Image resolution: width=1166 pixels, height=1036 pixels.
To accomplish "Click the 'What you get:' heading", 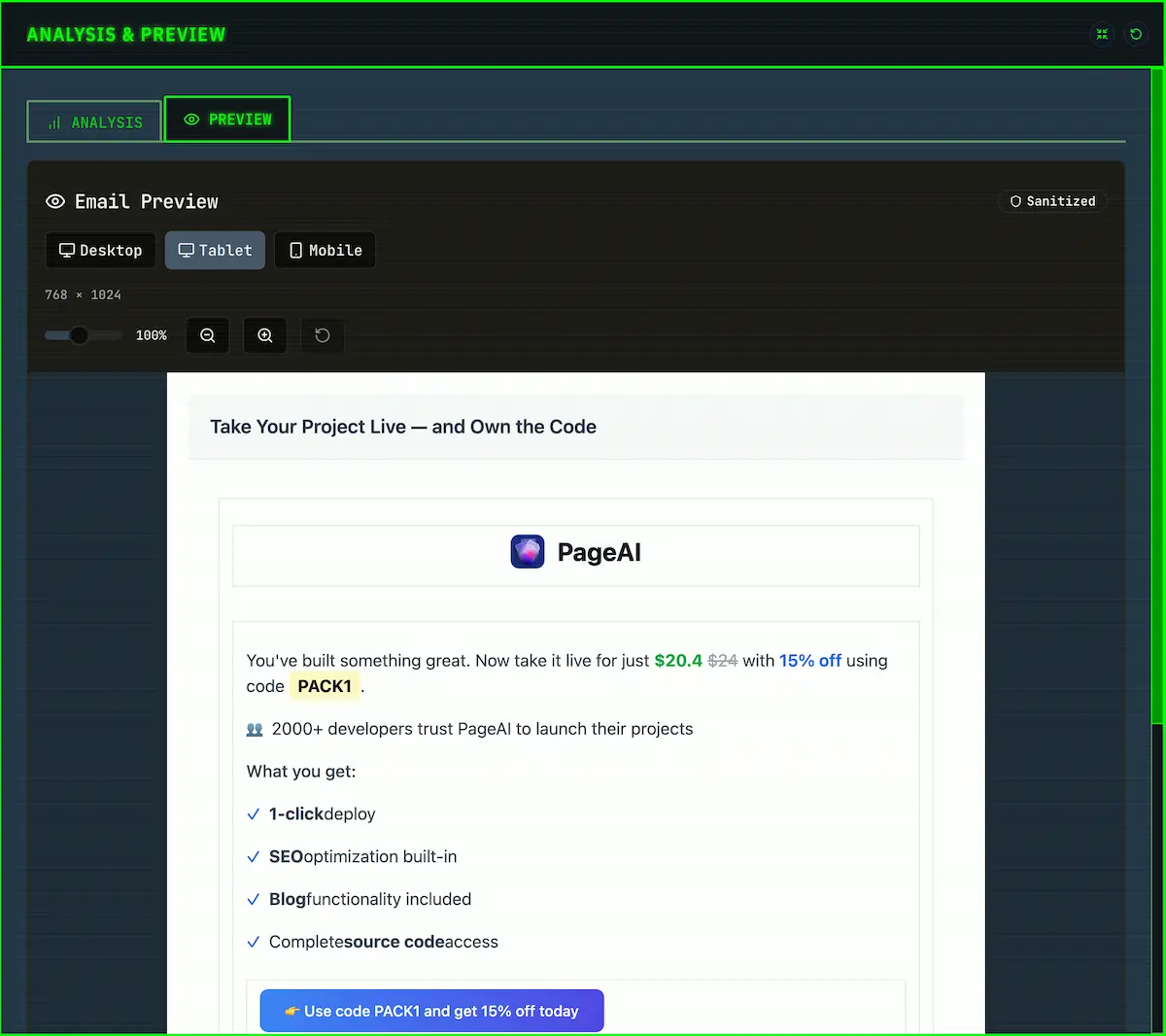I will click(x=301, y=772).
